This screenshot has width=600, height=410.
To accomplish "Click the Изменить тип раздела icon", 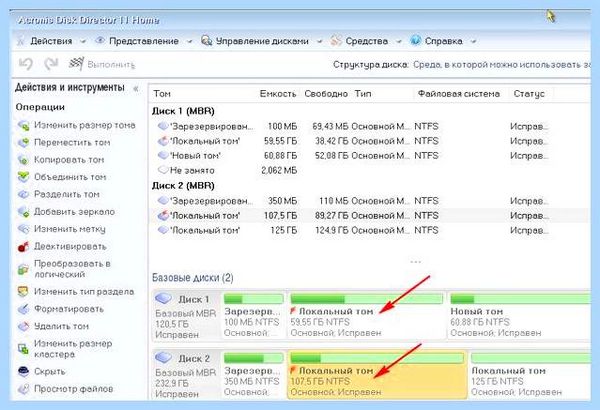I will 23,292.
